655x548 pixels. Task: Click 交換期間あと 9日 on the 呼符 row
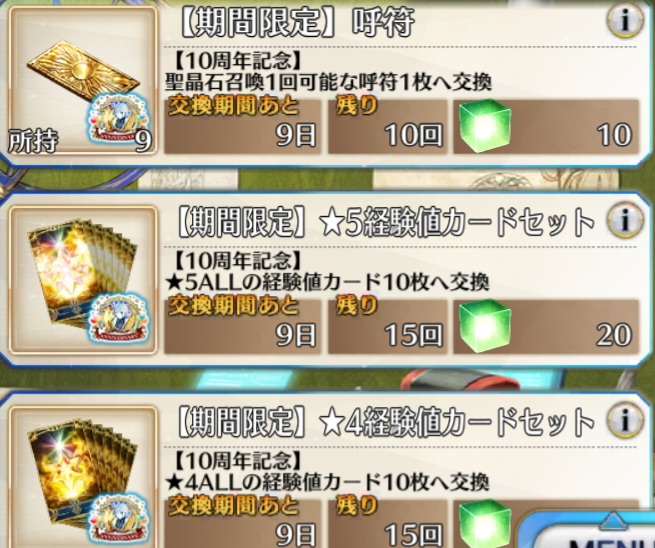pos(243,126)
